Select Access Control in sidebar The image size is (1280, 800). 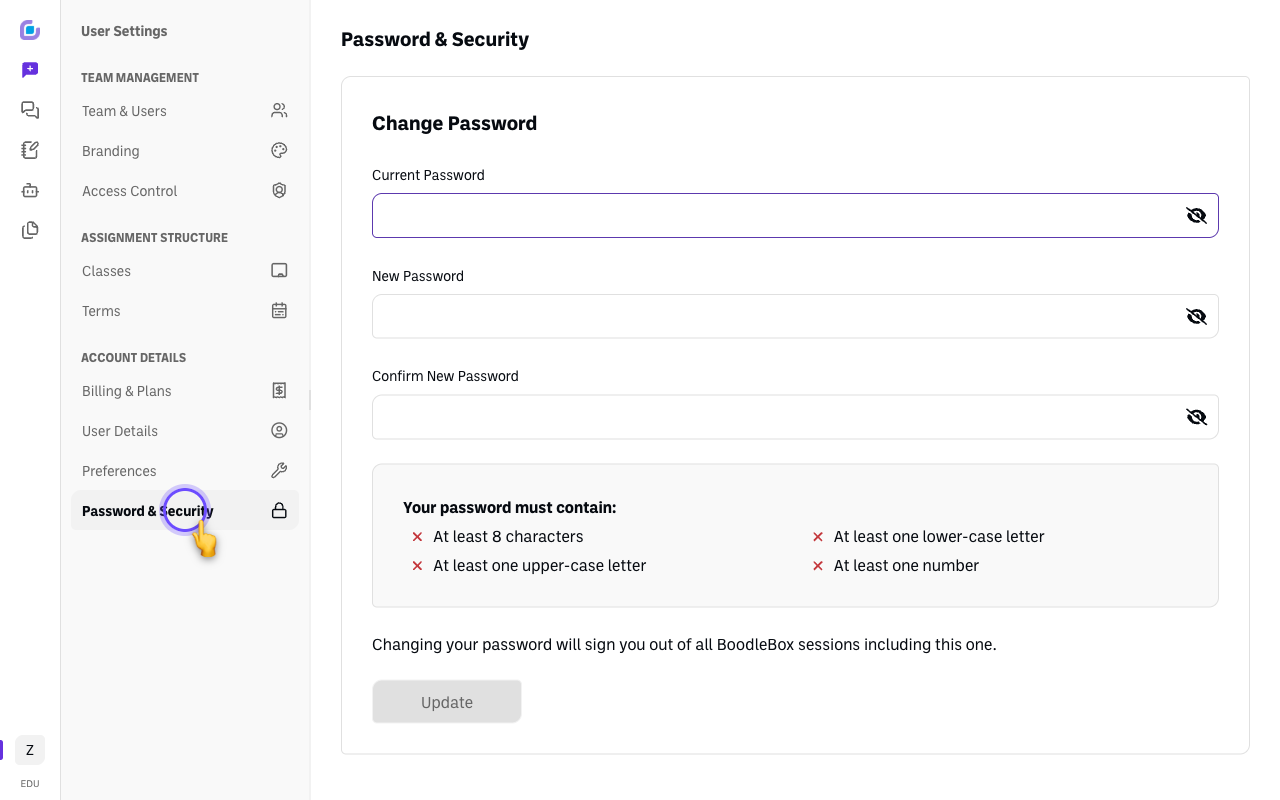[185, 191]
